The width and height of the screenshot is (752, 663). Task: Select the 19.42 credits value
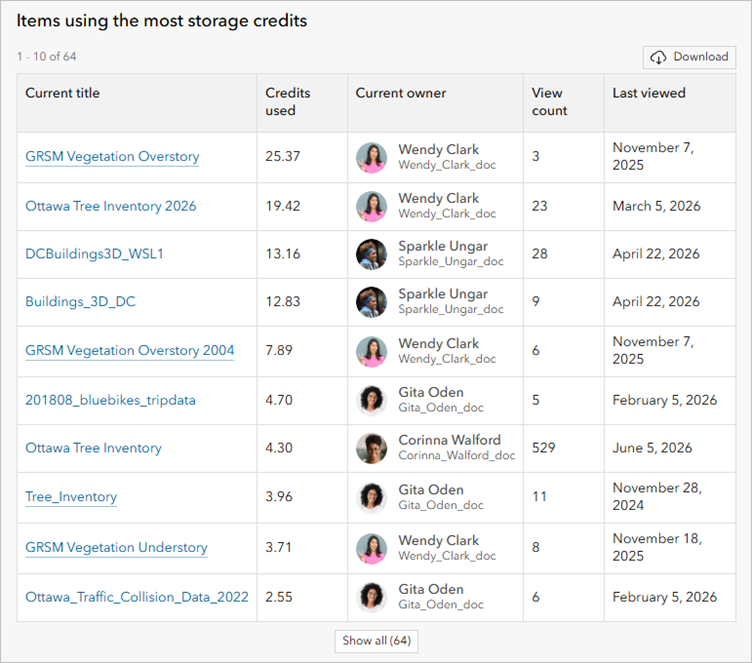[283, 206]
